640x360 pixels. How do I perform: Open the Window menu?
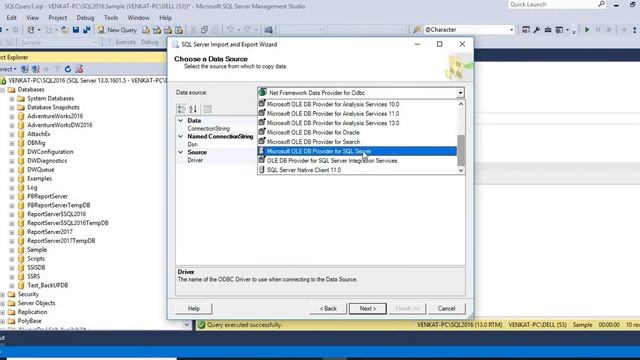(138, 18)
